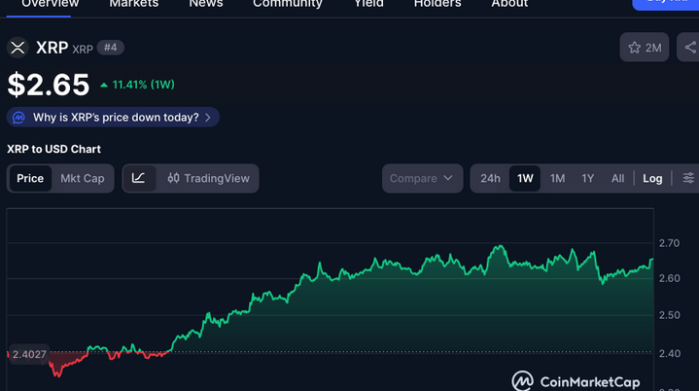Open the Markets tab
This screenshot has height=391, width=699.
point(134,4)
